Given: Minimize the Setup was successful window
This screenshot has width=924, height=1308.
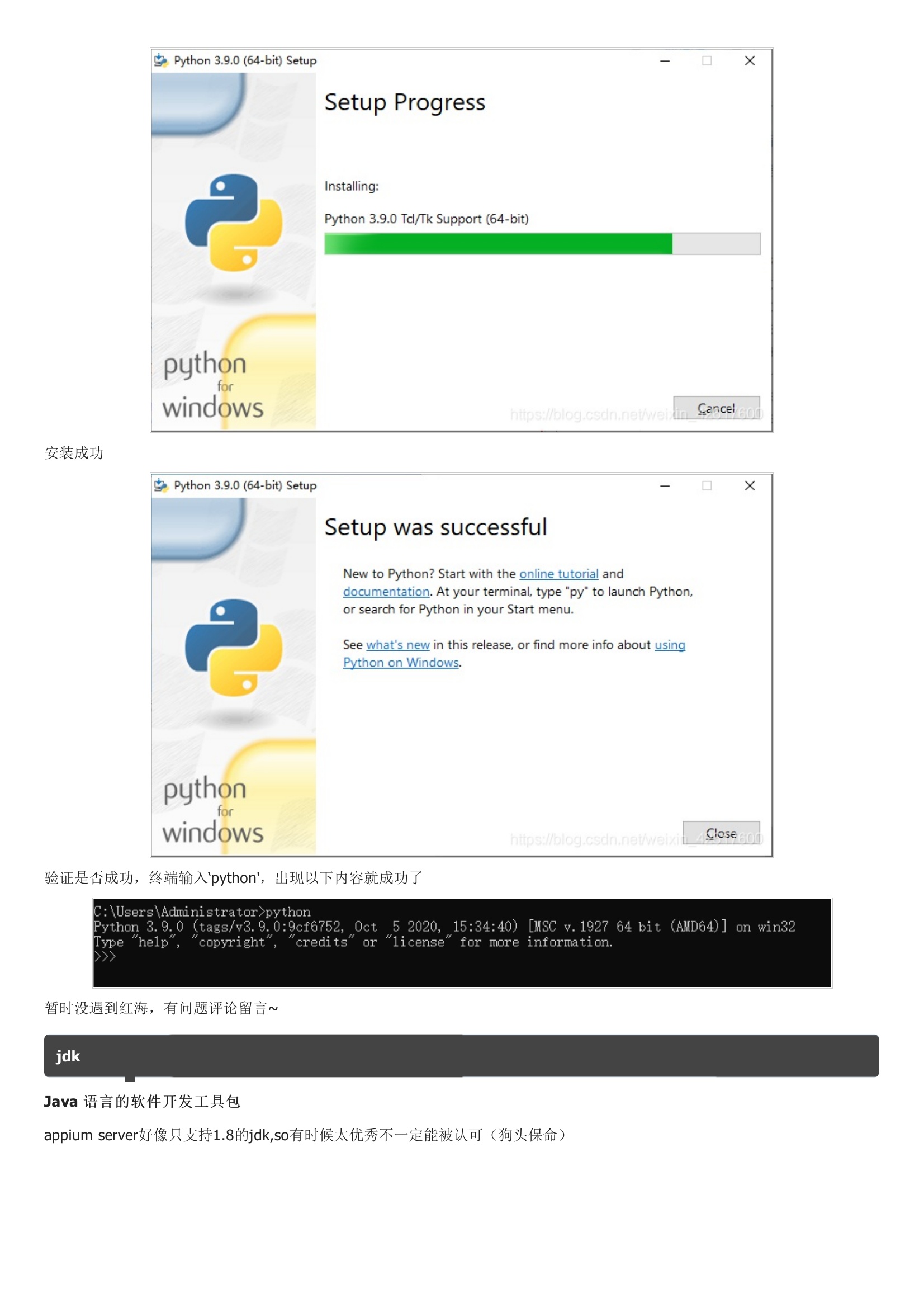Looking at the screenshot, I should [665, 485].
